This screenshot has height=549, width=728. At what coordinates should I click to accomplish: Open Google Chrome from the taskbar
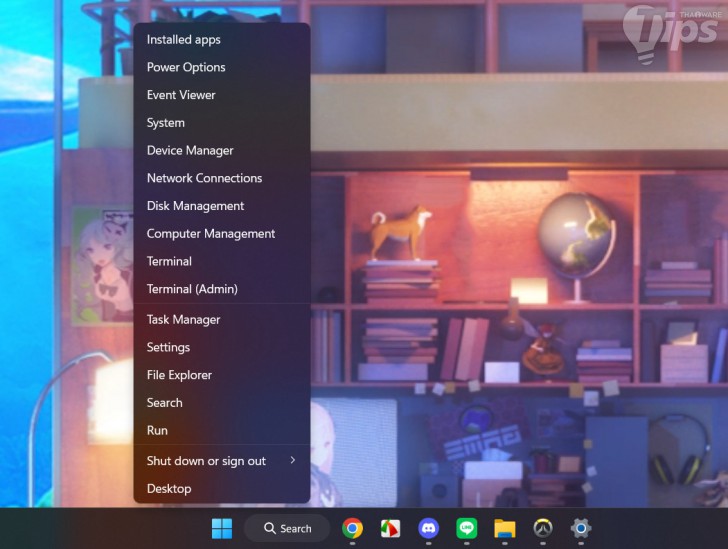pyautogui.click(x=352, y=529)
